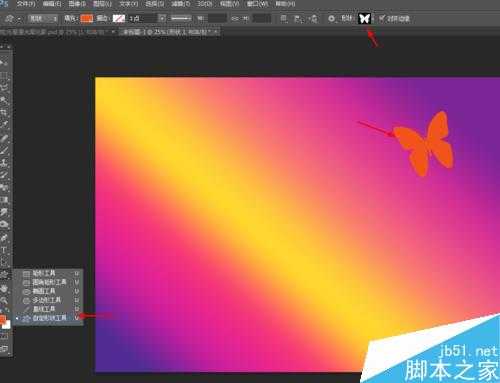This screenshot has height=383, width=500.
Task: Choose 直线工具 in the shape flyout
Action: [49, 309]
